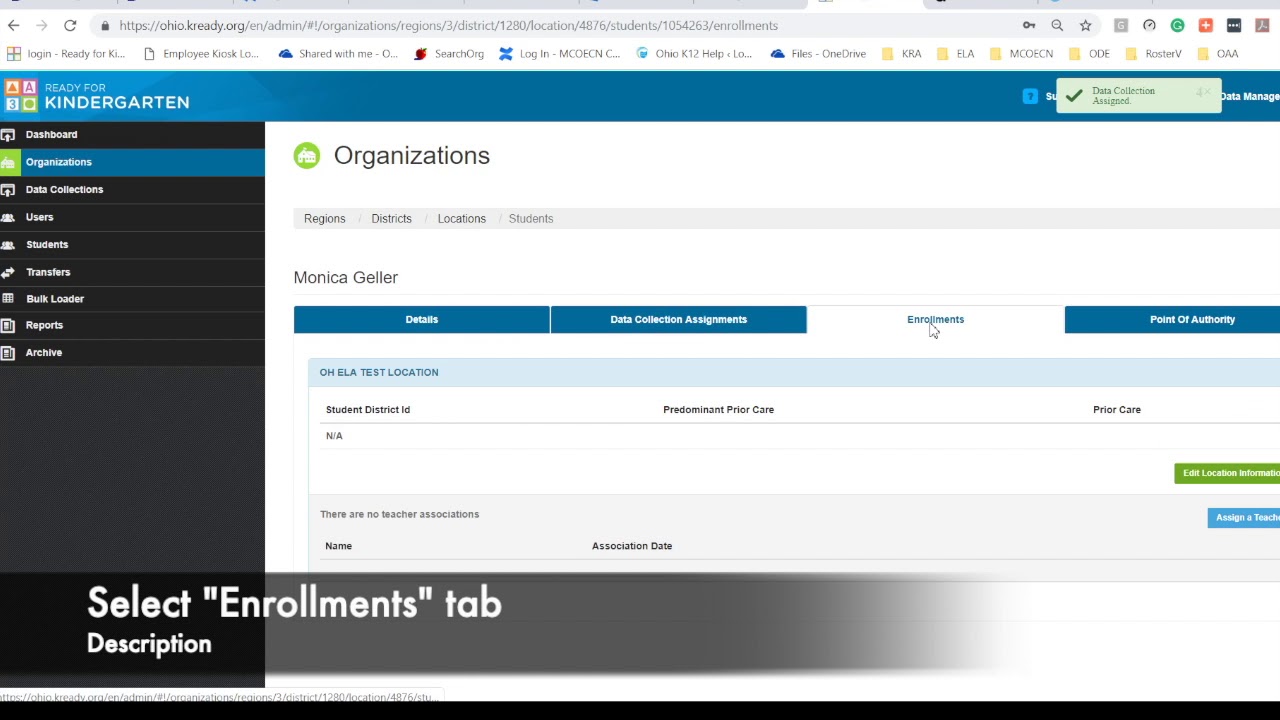This screenshot has height=720, width=1280.
Task: Click the Regions breadcrumb link
Action: click(x=324, y=218)
